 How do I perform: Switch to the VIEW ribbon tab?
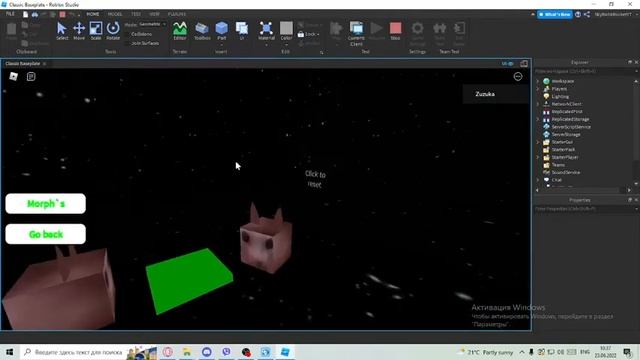point(154,14)
